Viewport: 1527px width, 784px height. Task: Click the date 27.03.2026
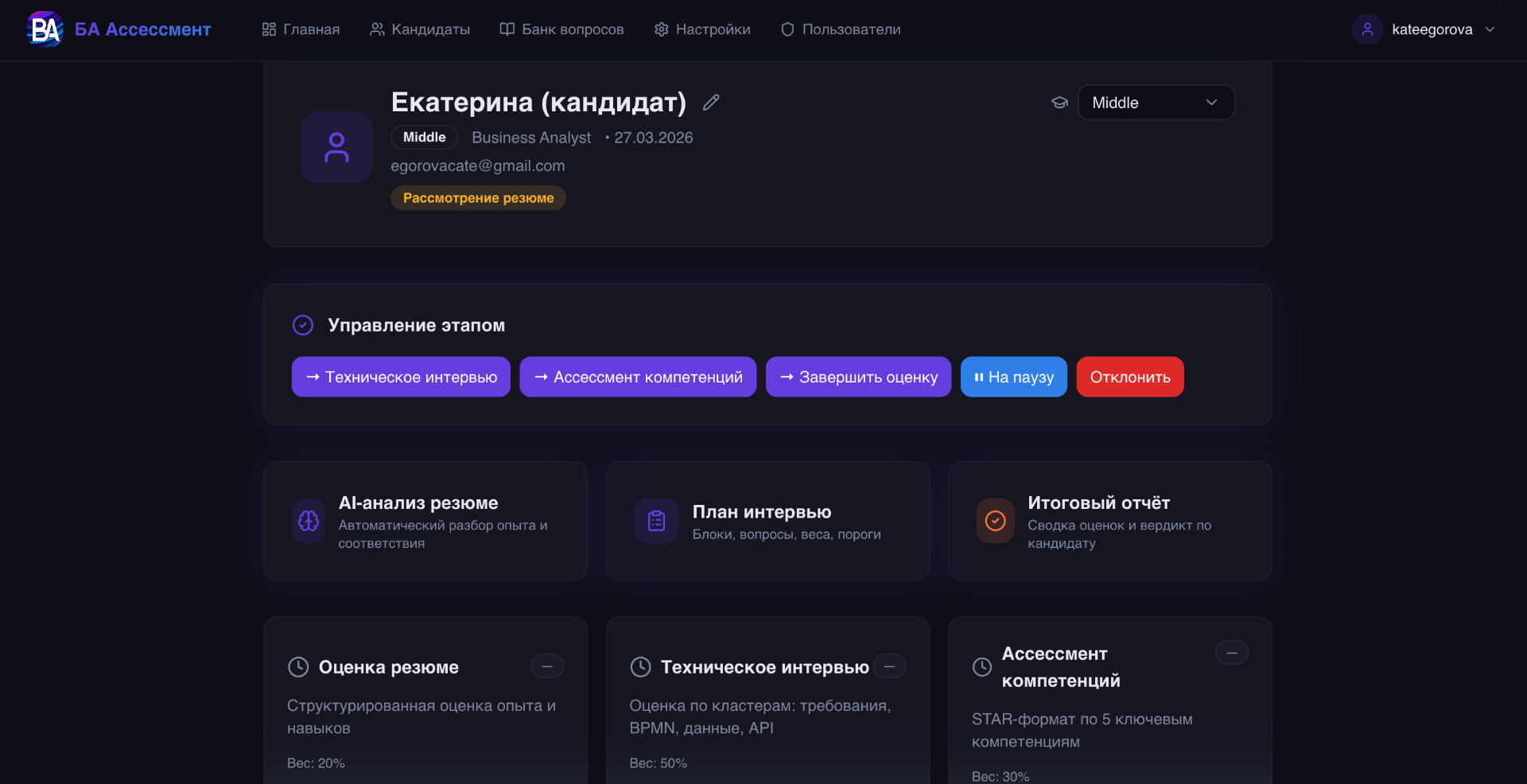[653, 138]
